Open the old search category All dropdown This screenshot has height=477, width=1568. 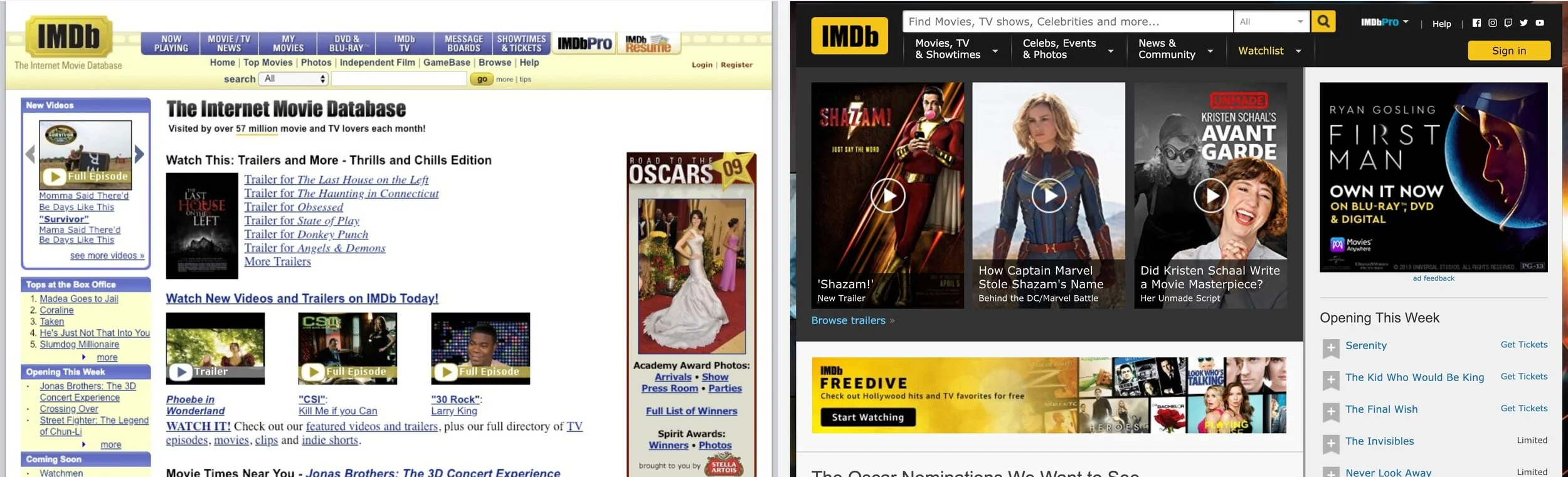294,79
